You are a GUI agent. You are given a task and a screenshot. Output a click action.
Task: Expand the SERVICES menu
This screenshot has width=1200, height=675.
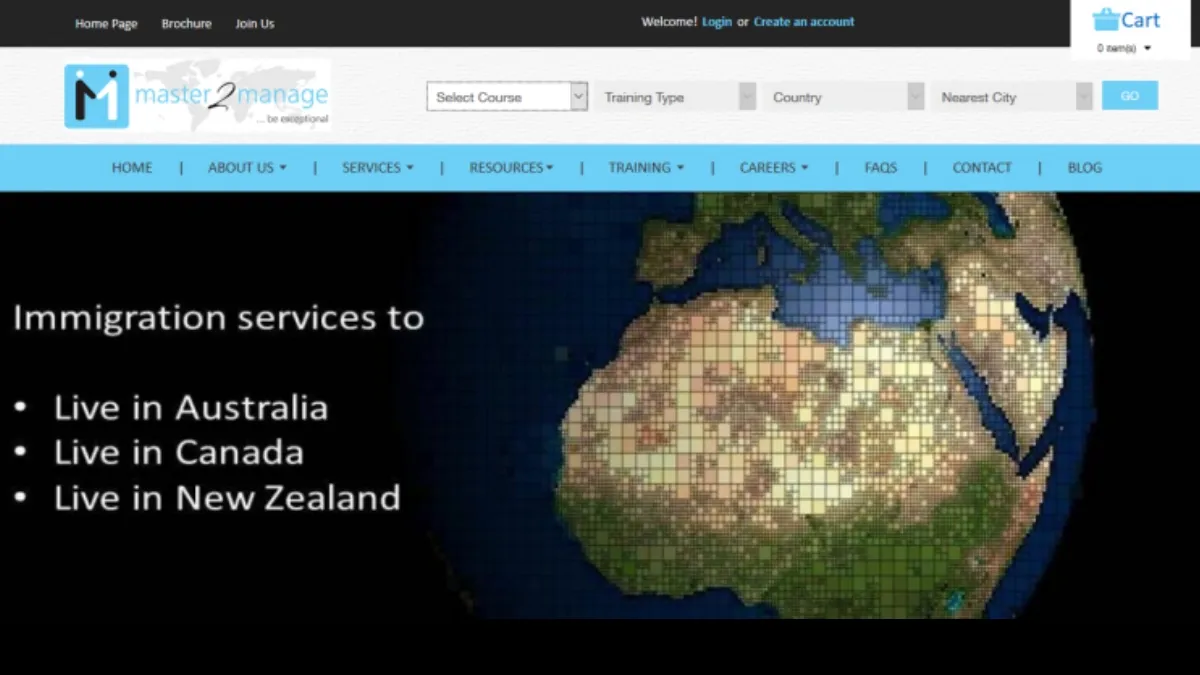(x=377, y=168)
